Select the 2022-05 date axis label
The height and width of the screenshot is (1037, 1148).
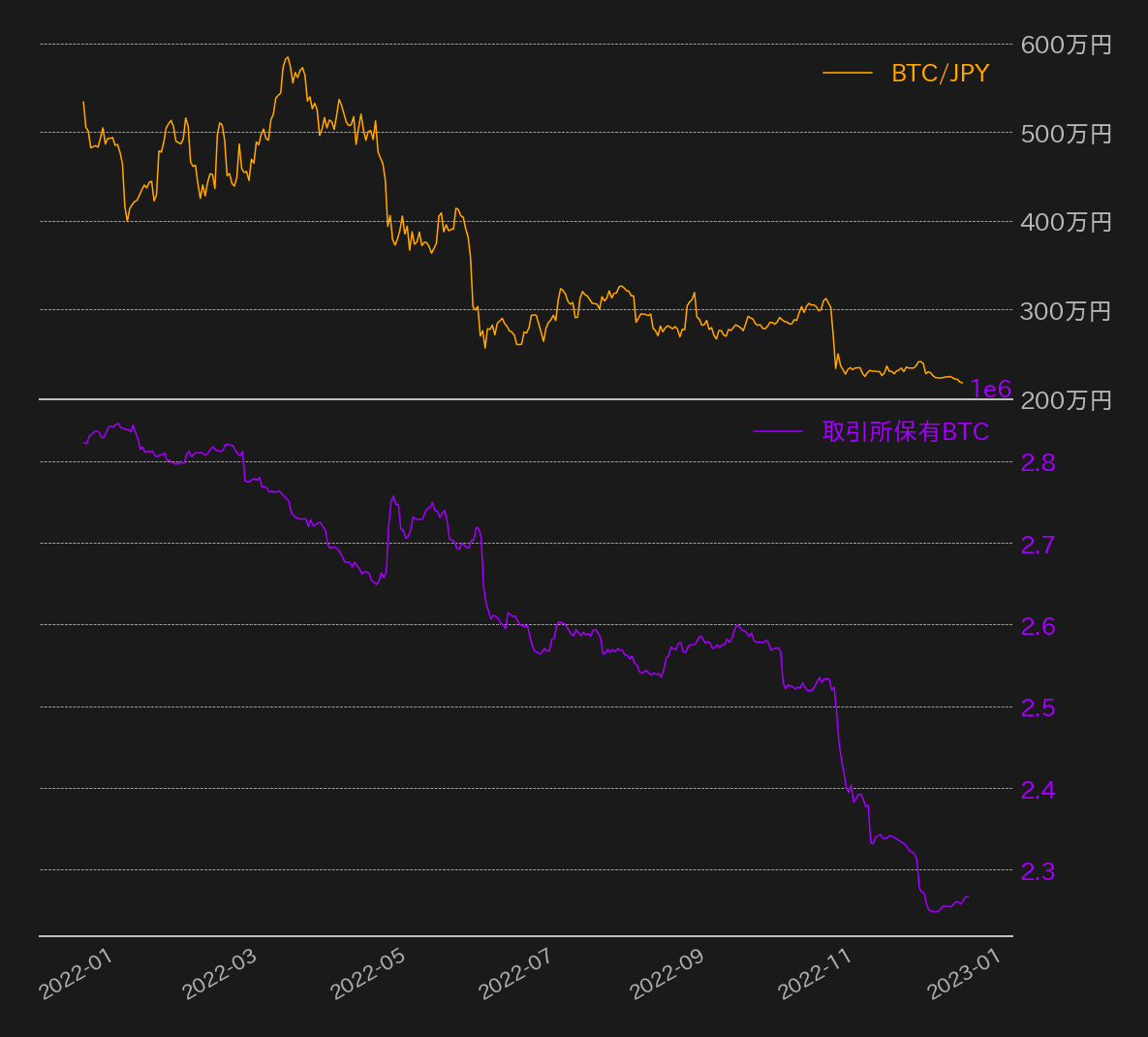coord(368,973)
